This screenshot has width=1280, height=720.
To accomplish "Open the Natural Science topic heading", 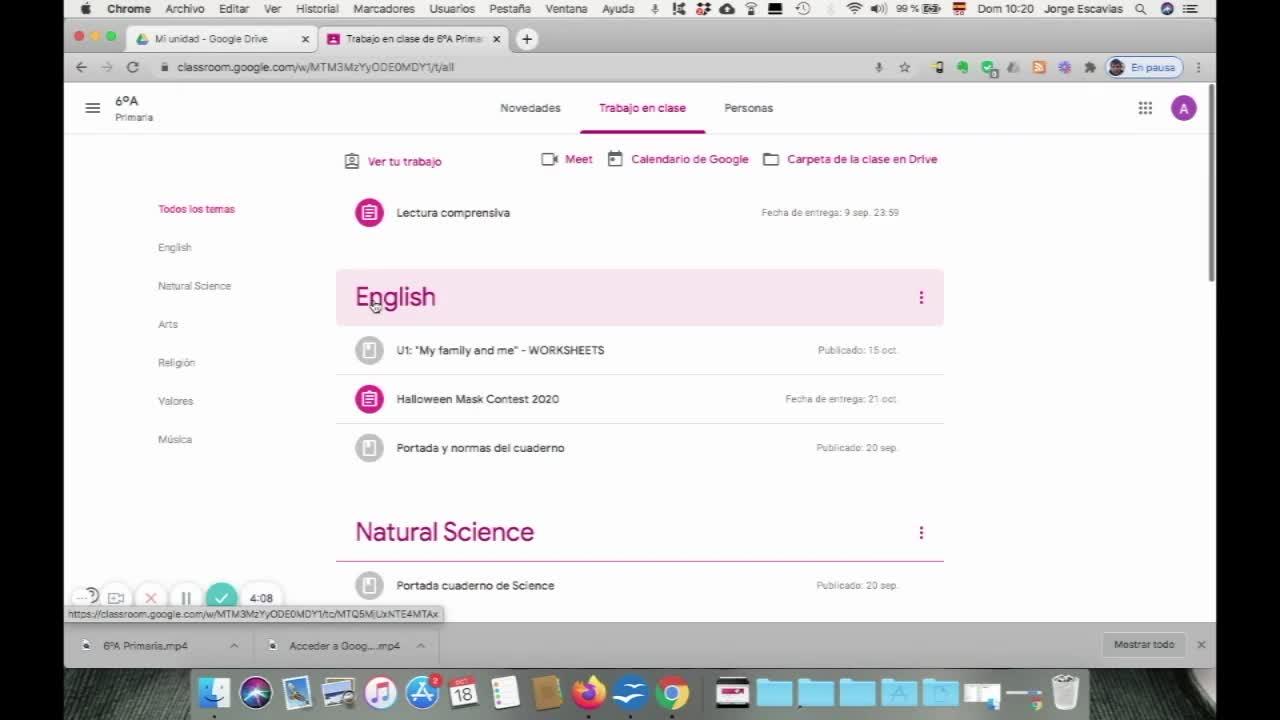I will (x=444, y=532).
